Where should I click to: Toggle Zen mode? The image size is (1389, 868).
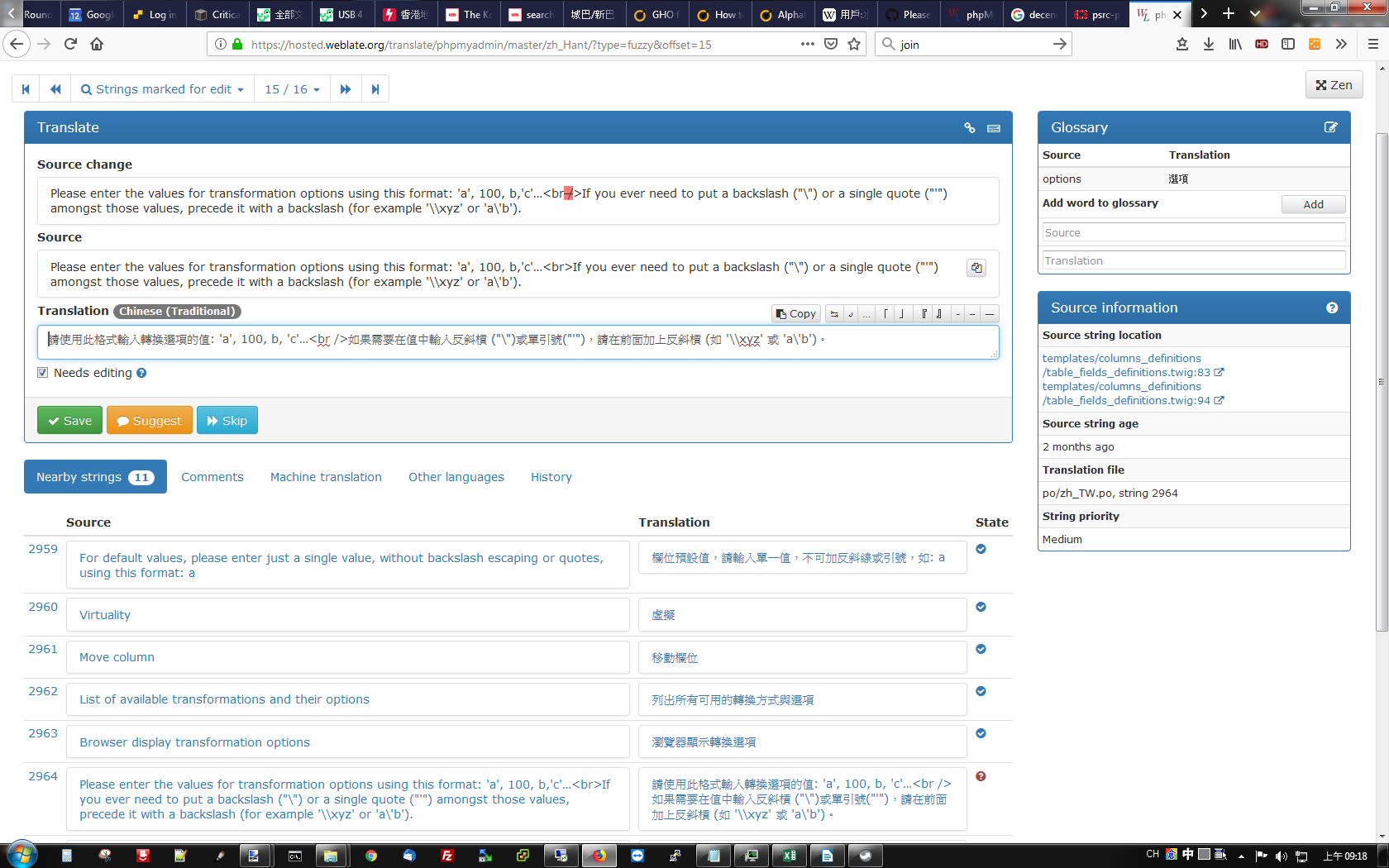pos(1334,84)
